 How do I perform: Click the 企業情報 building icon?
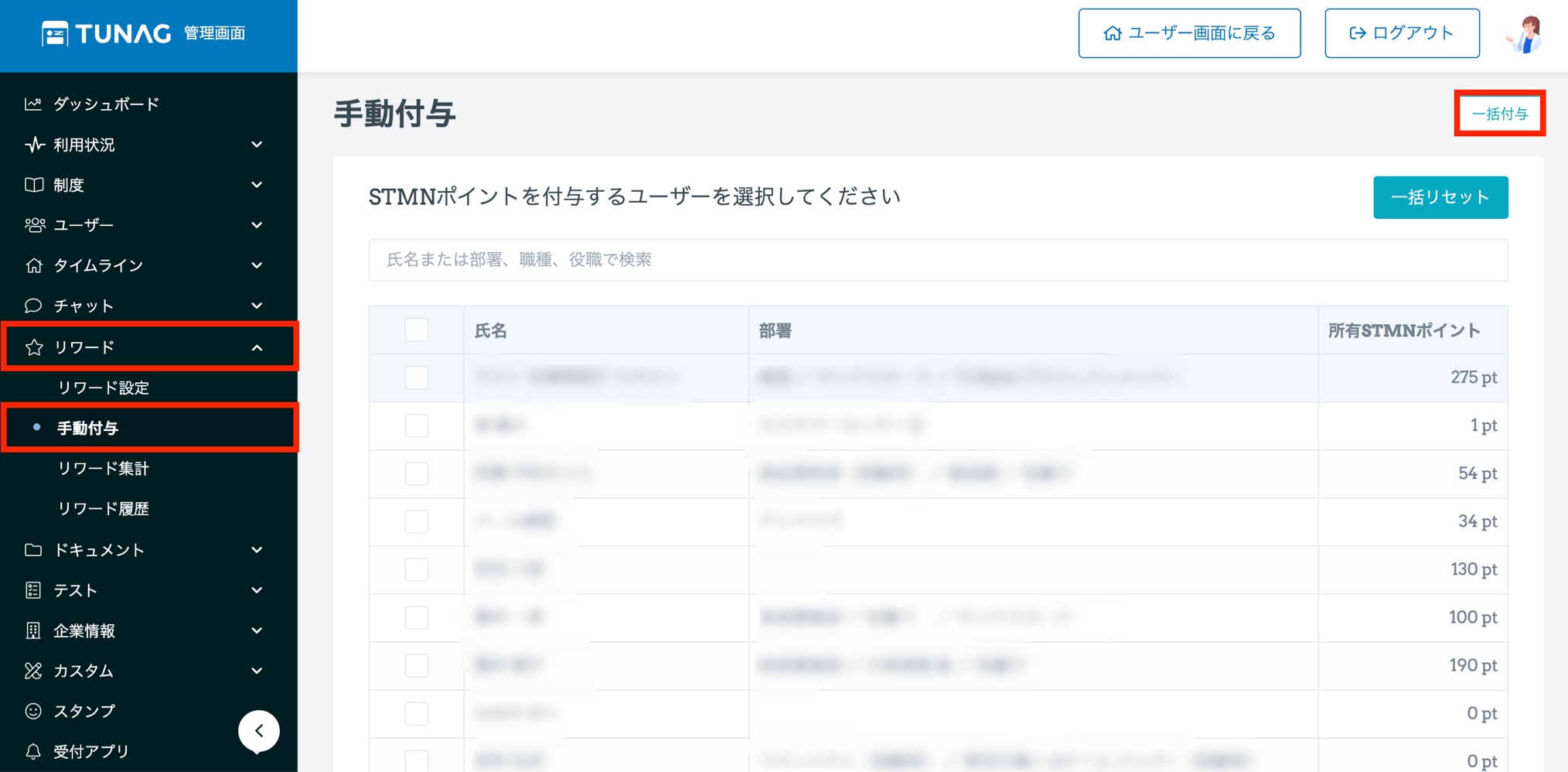tap(33, 630)
